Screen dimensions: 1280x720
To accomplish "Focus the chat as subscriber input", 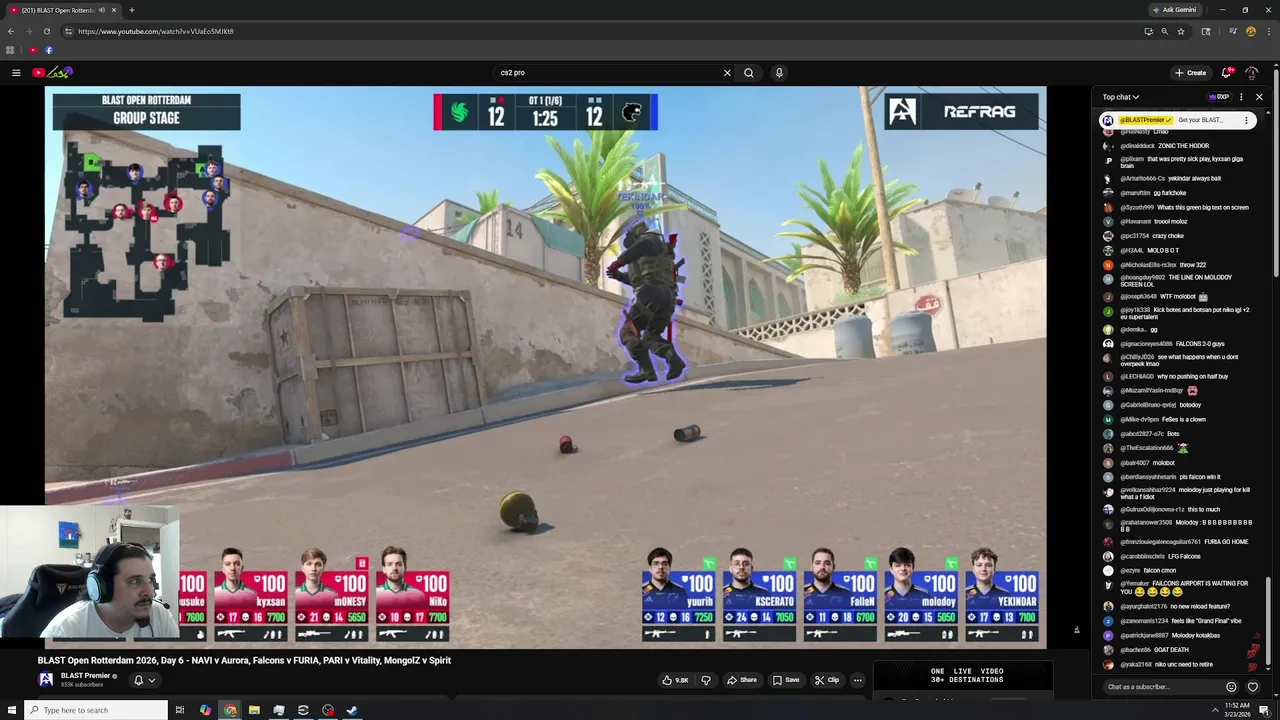I will coord(1163,687).
